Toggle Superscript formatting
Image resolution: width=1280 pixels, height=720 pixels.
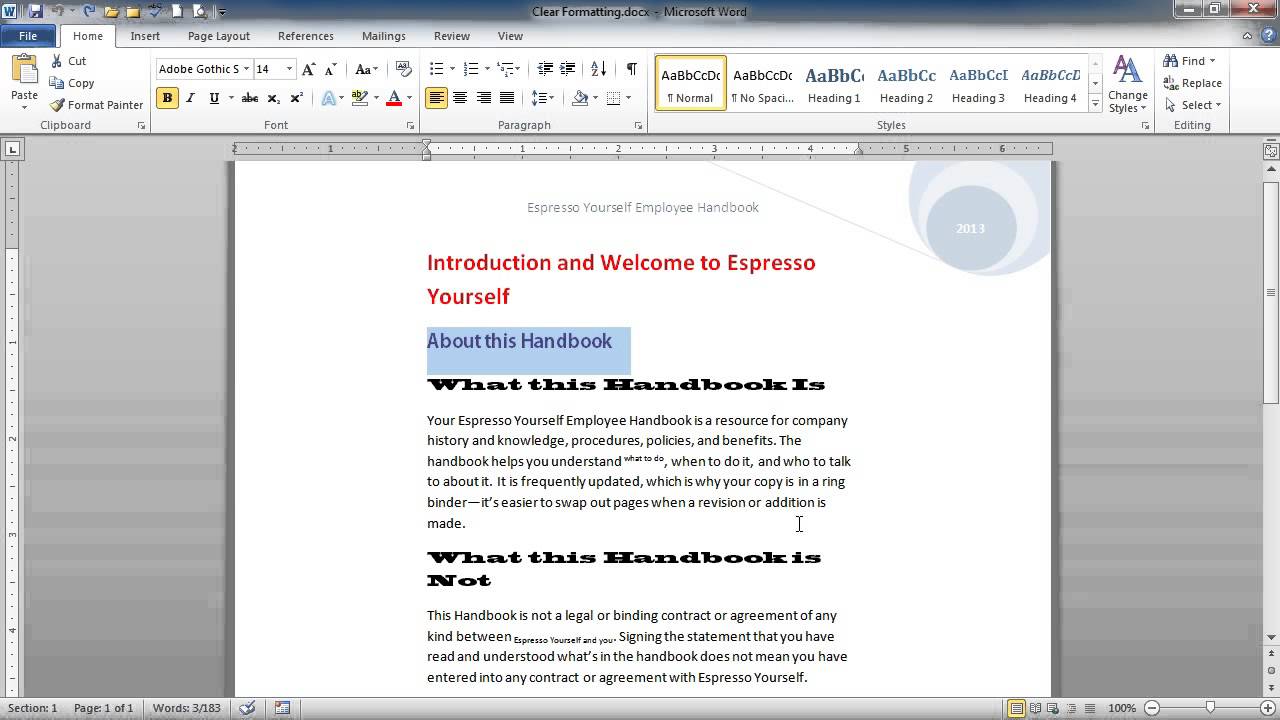tap(297, 98)
